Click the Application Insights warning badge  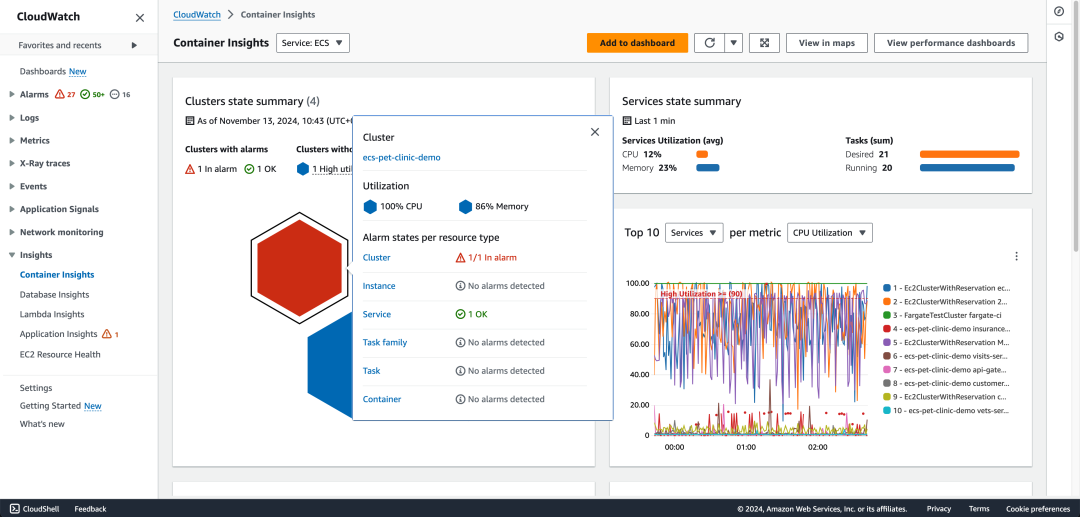110,335
